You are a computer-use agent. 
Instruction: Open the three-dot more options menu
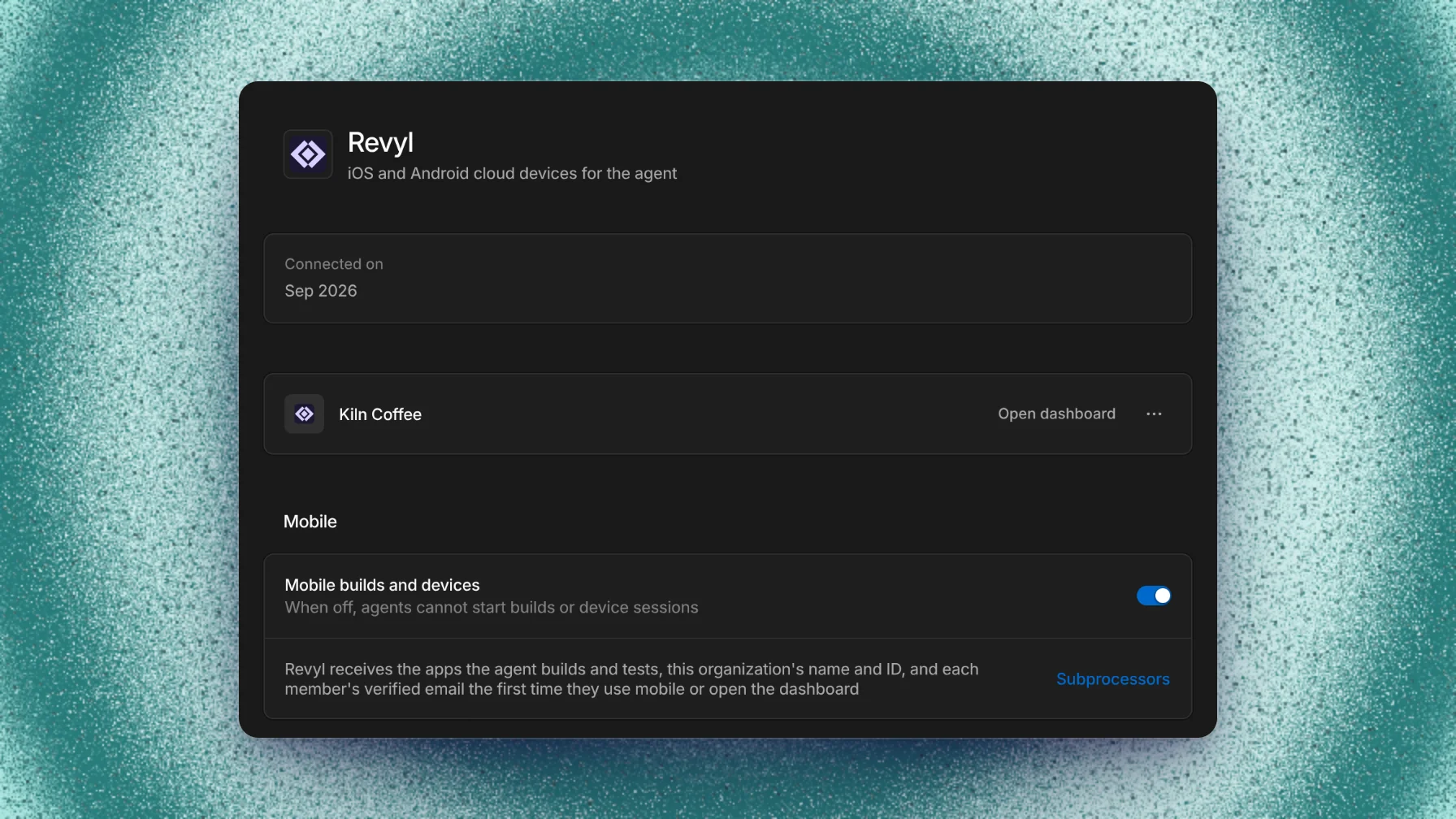(x=1154, y=414)
